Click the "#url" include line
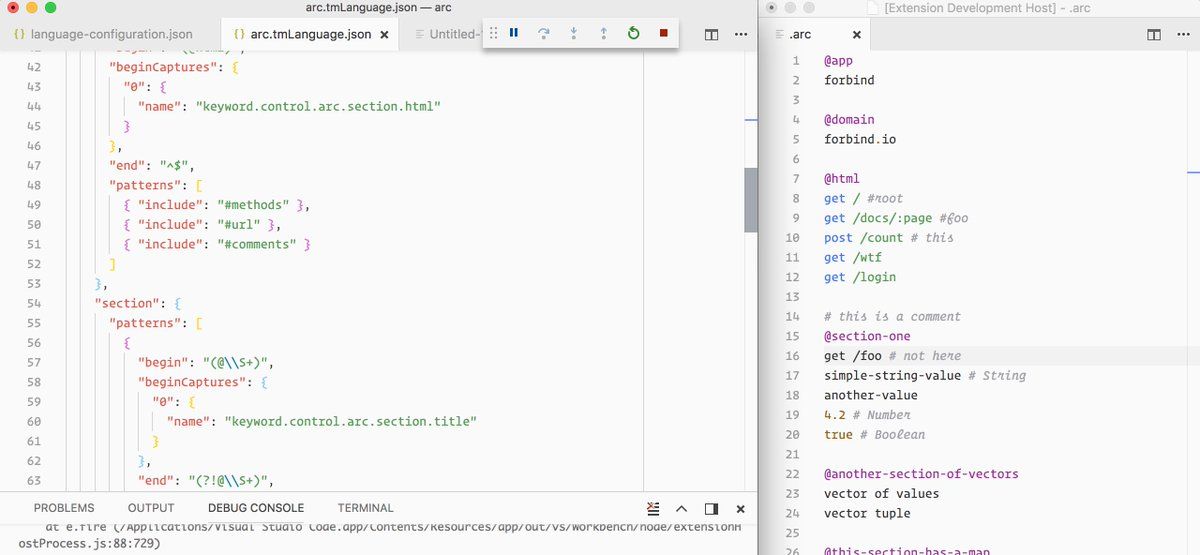1200x555 pixels. coord(204,224)
